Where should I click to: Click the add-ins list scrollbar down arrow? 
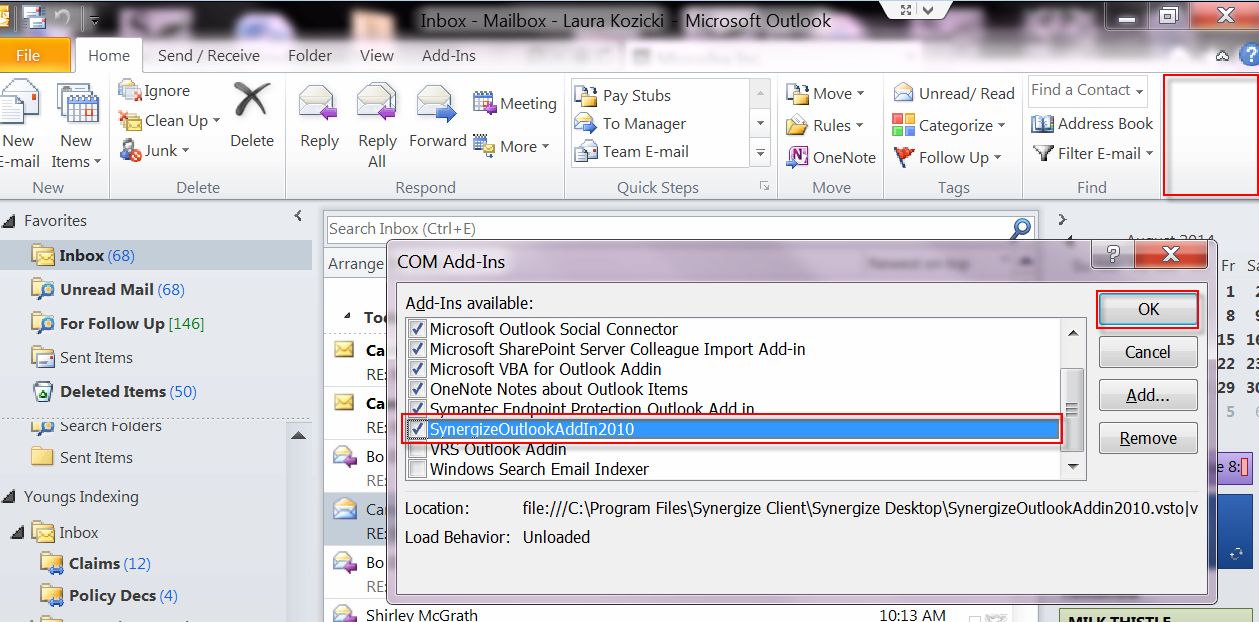point(1072,467)
